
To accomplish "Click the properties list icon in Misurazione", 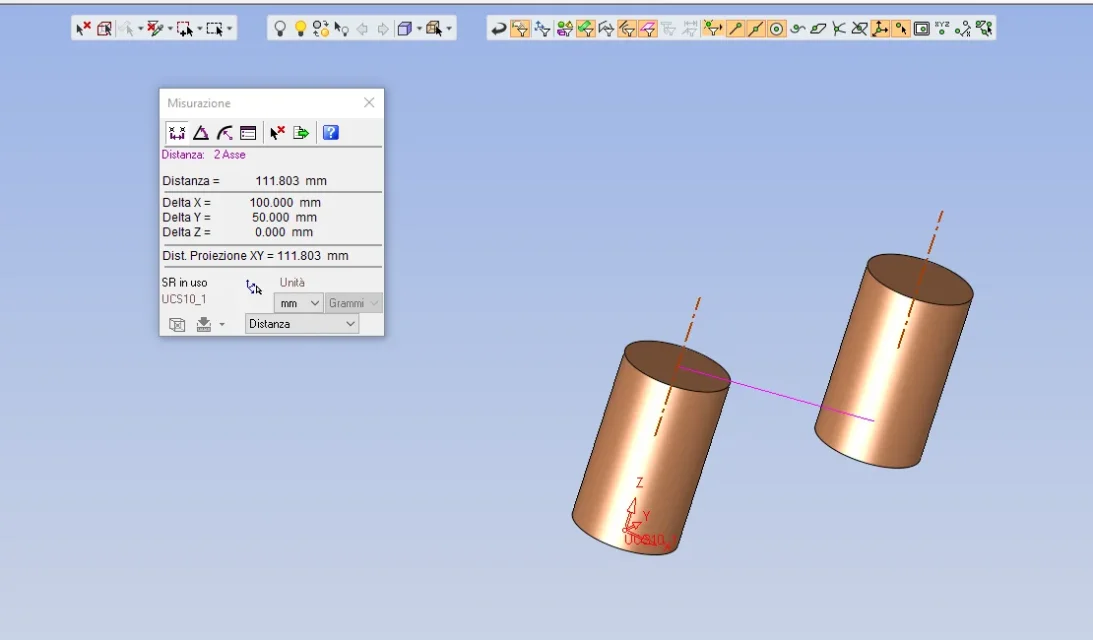I will pos(248,132).
